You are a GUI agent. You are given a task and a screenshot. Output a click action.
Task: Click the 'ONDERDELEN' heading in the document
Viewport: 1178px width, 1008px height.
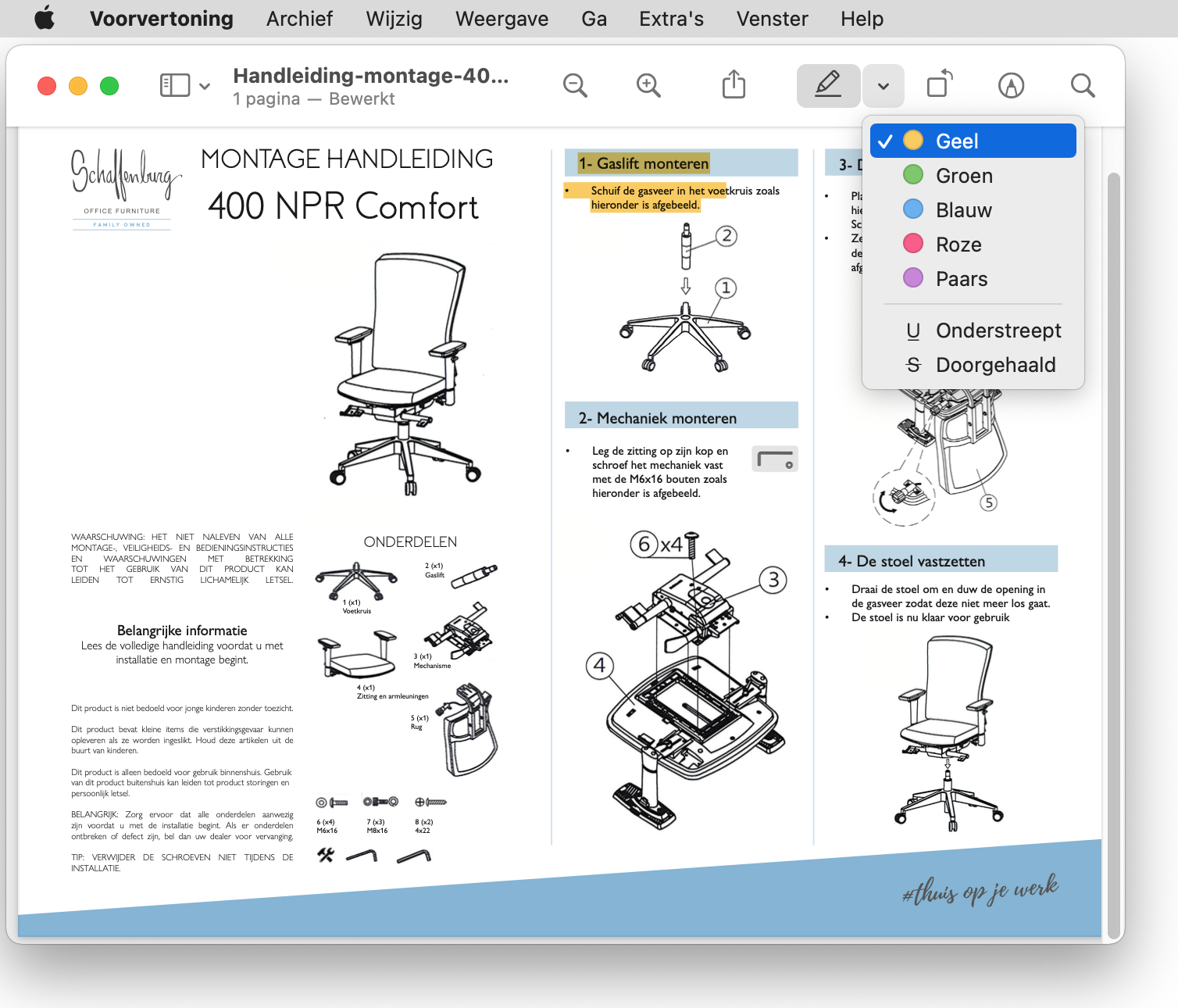coord(410,542)
